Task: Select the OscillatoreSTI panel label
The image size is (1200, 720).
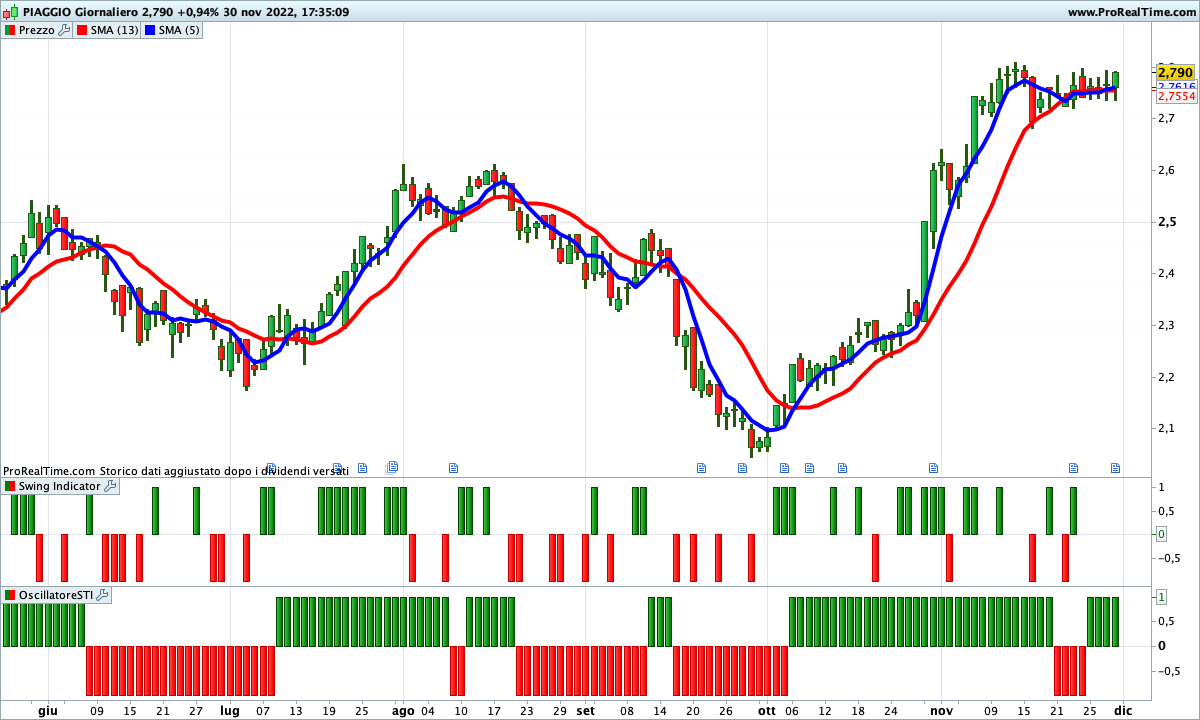Action: tap(56, 596)
